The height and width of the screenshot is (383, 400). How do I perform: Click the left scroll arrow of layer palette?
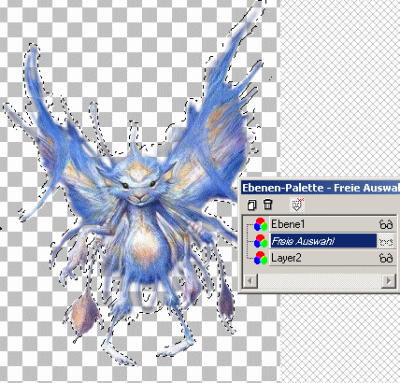[x=250, y=281]
